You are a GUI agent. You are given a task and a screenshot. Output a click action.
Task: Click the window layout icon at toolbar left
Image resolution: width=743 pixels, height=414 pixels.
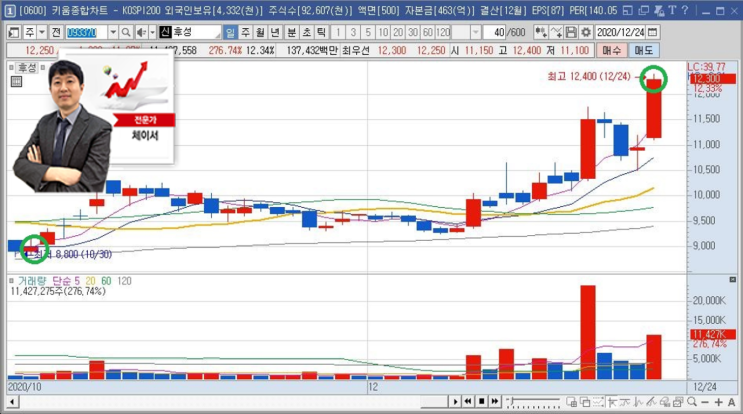14,32
